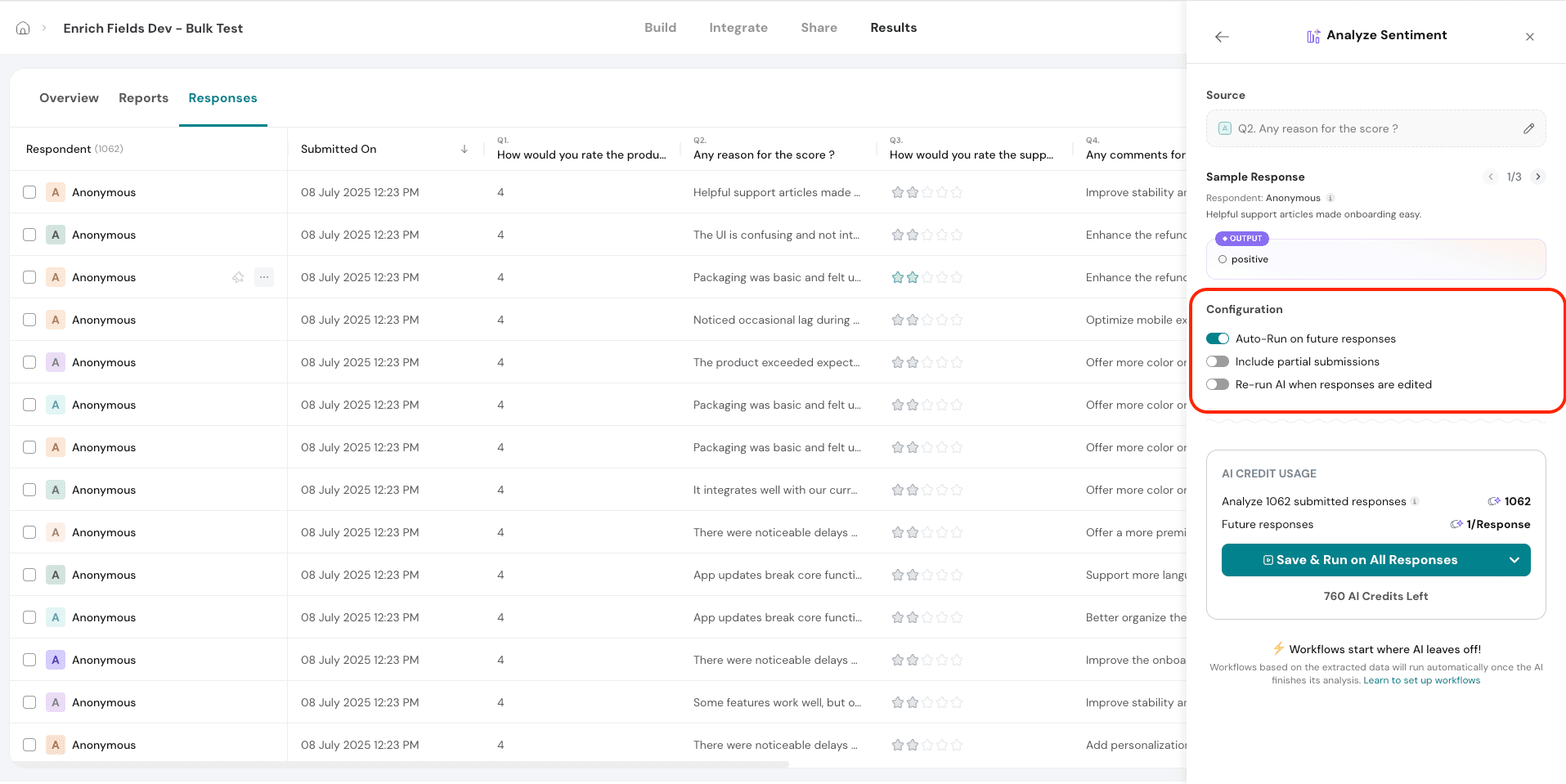Disable Auto-Run on future responses
Screen dimensions: 1566x784
pyautogui.click(x=1218, y=338)
